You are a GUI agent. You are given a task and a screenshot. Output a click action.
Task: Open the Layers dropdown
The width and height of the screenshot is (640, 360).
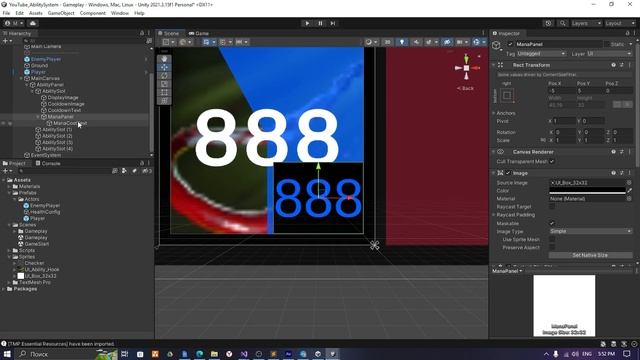point(586,23)
